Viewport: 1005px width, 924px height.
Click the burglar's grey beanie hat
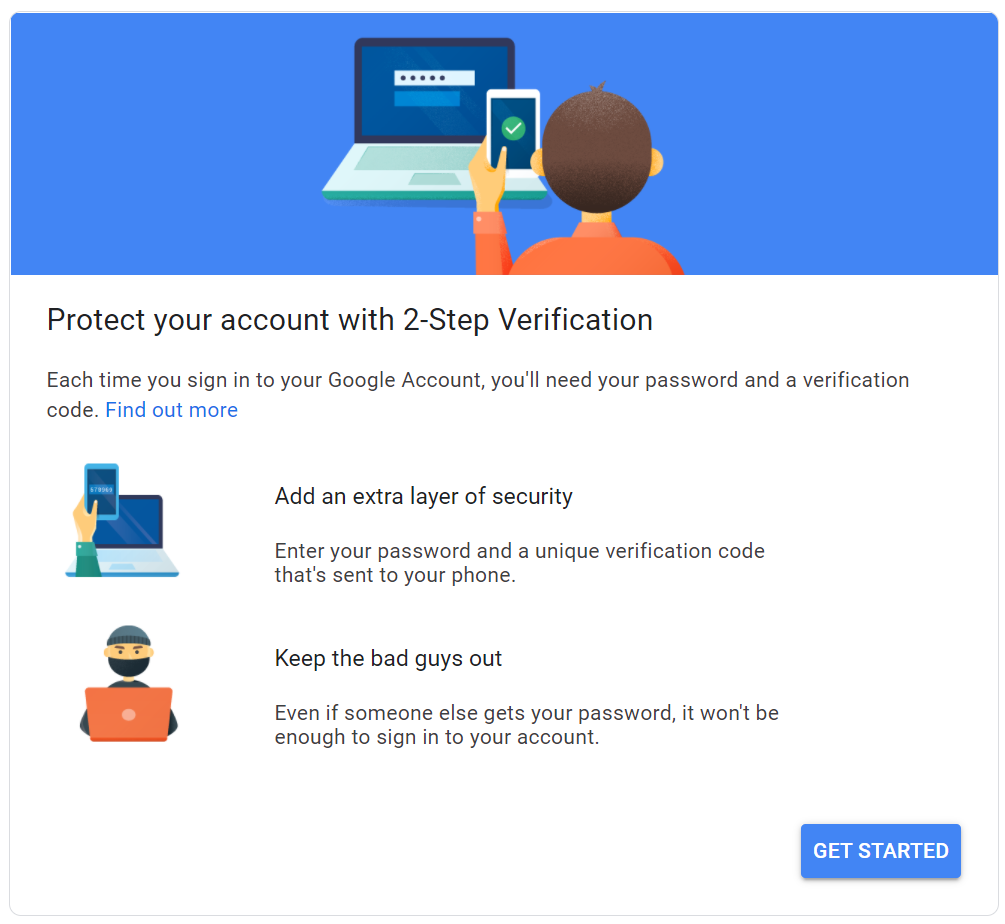pos(128,639)
